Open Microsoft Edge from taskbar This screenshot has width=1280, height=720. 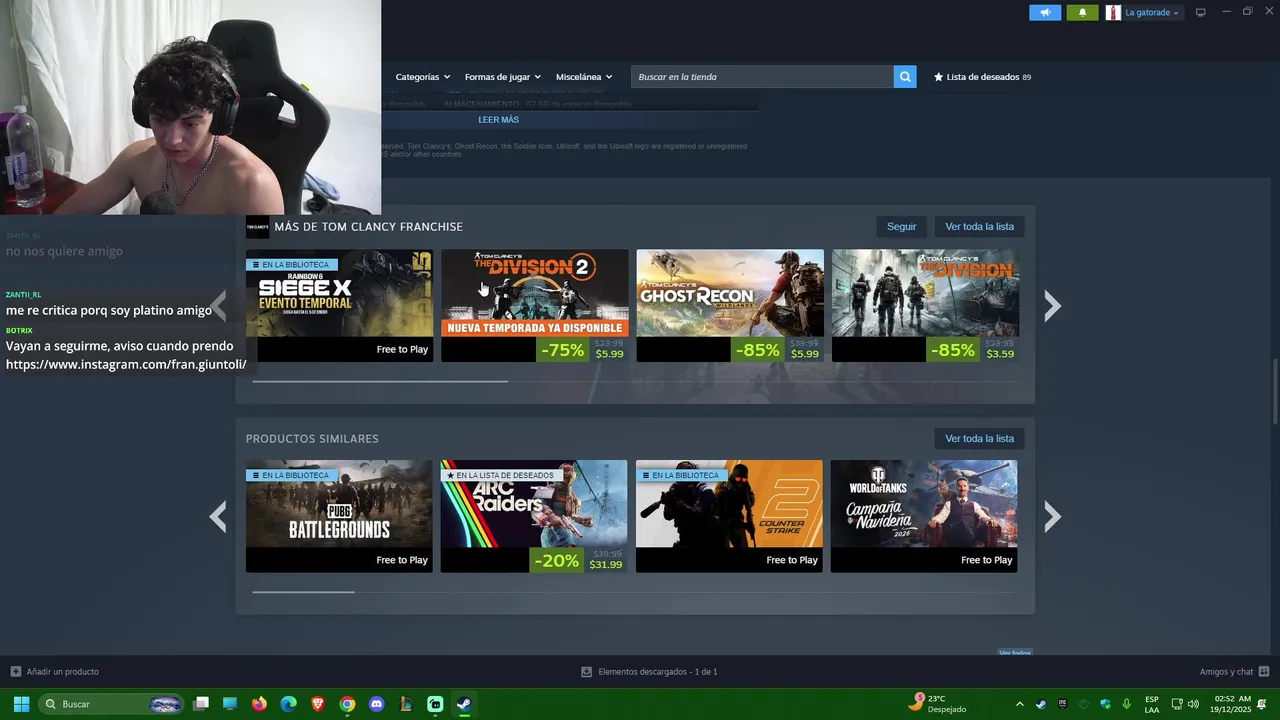click(289, 704)
